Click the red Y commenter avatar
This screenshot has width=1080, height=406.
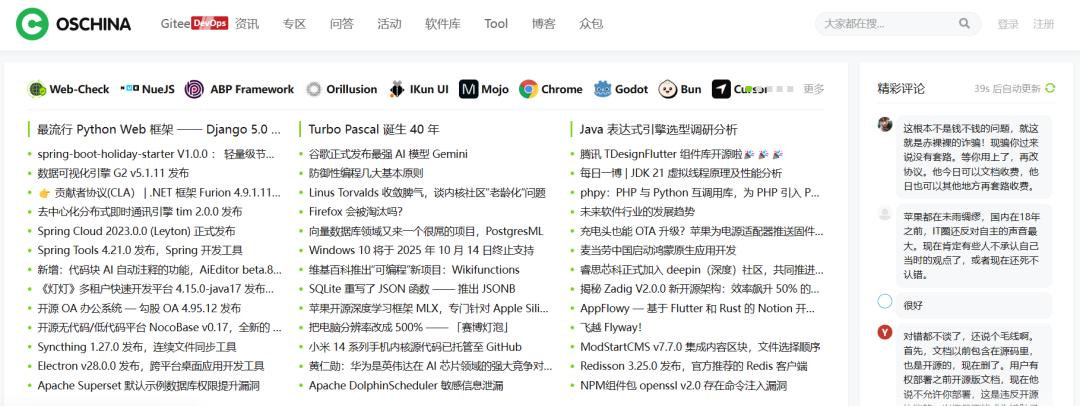point(885,333)
